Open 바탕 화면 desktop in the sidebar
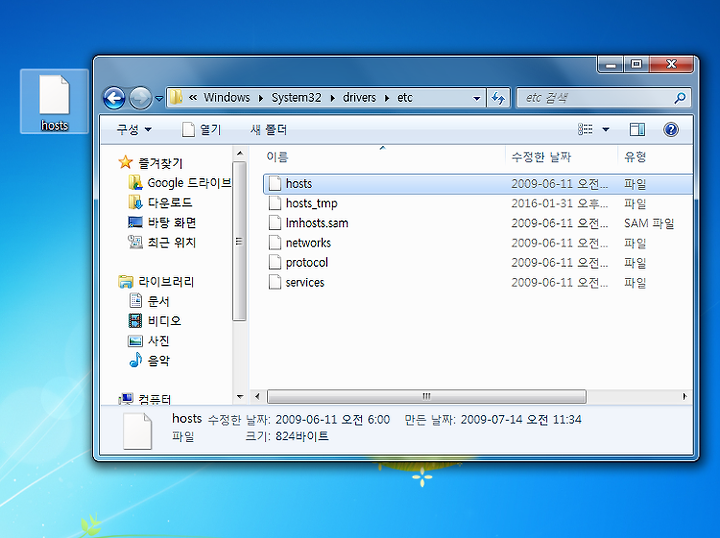The width and height of the screenshot is (720, 538). (172, 223)
